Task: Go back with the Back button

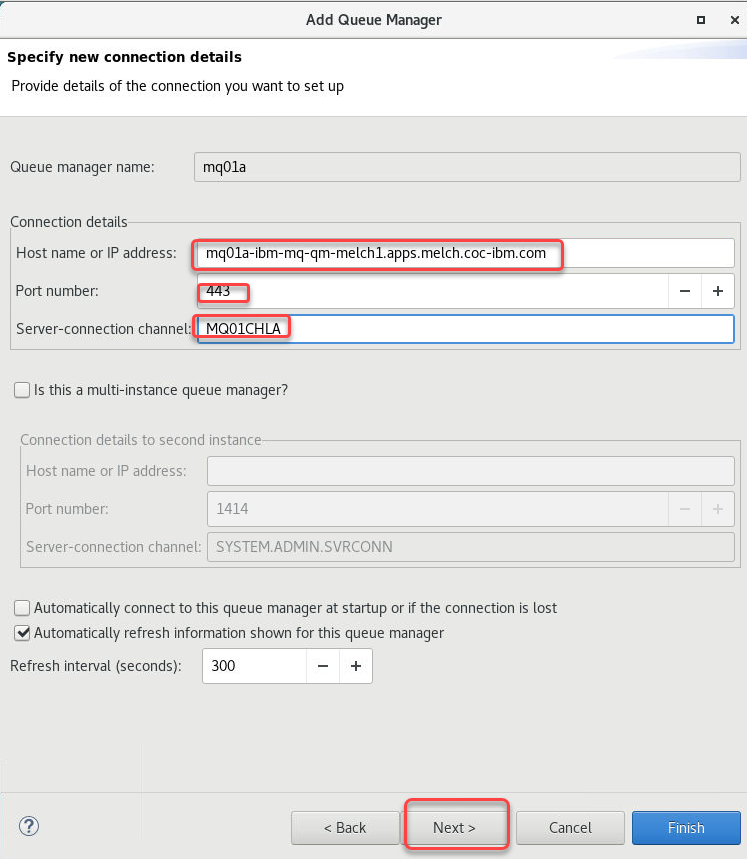Action: click(344, 828)
